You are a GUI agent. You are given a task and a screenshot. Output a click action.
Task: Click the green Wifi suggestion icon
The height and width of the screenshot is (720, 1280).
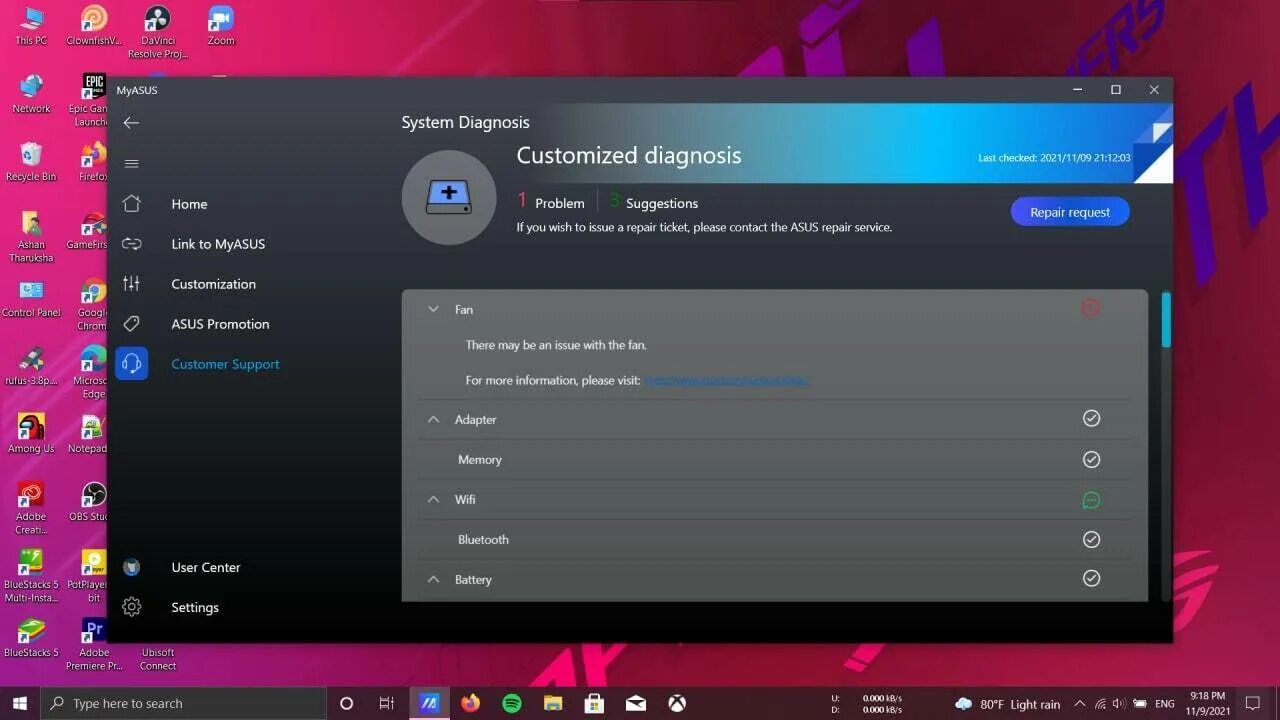pyautogui.click(x=1091, y=499)
